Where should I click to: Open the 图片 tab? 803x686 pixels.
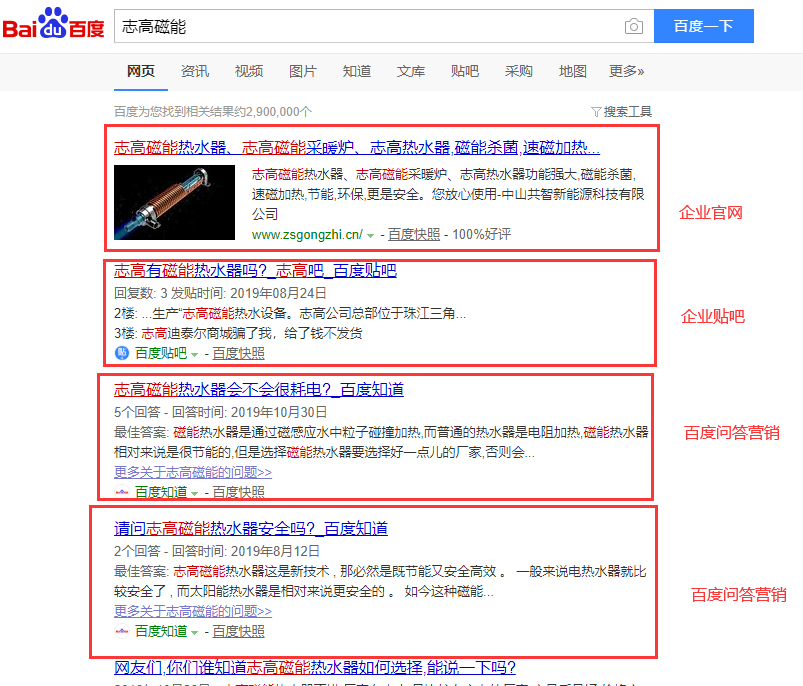pyautogui.click(x=303, y=71)
